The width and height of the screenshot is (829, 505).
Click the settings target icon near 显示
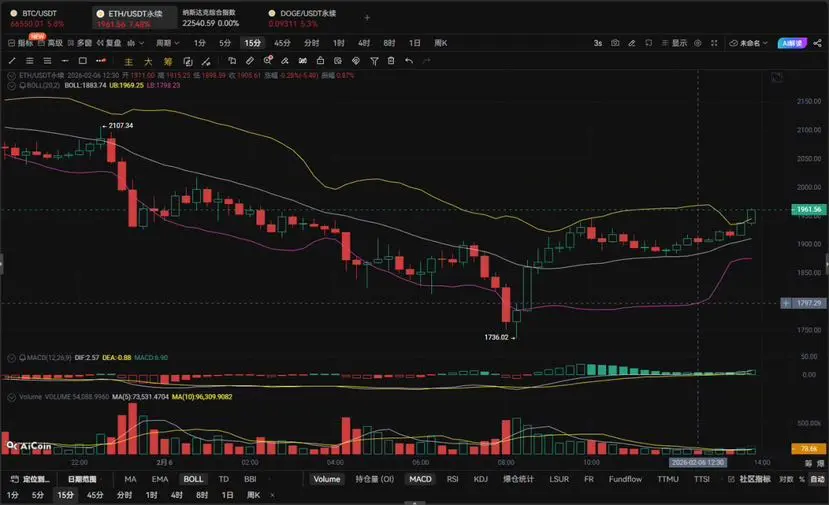click(x=698, y=43)
